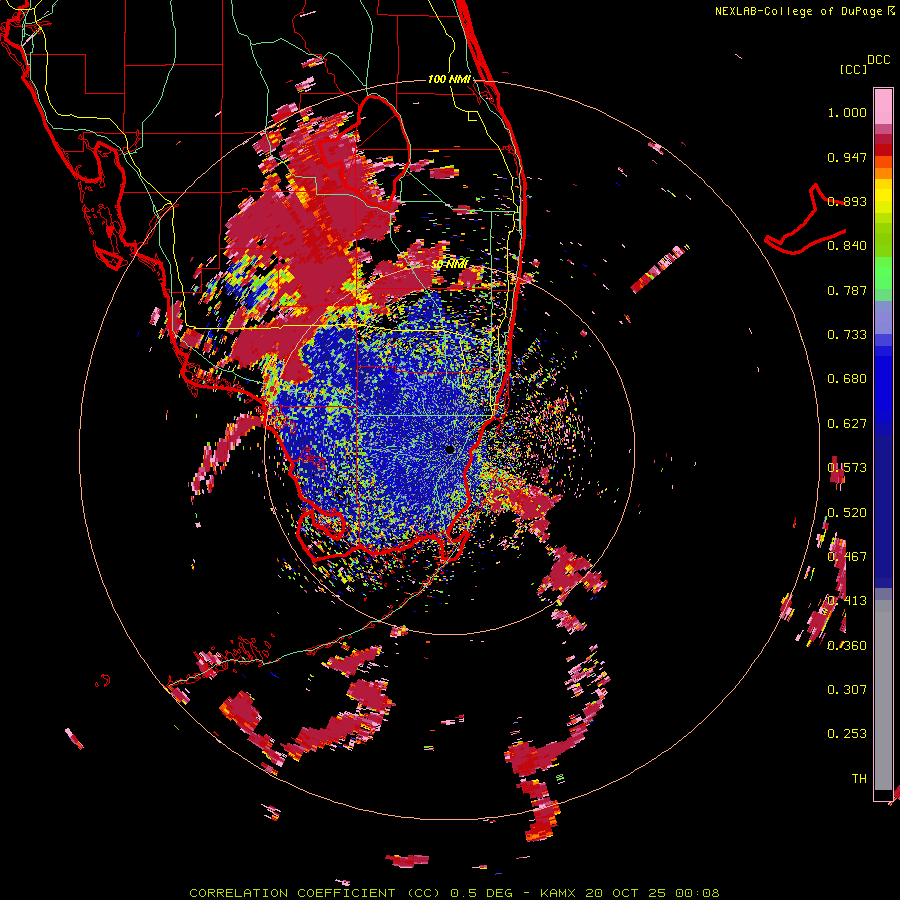900x900 pixels.
Task: Click the TH threshold label
Action: 859,778
